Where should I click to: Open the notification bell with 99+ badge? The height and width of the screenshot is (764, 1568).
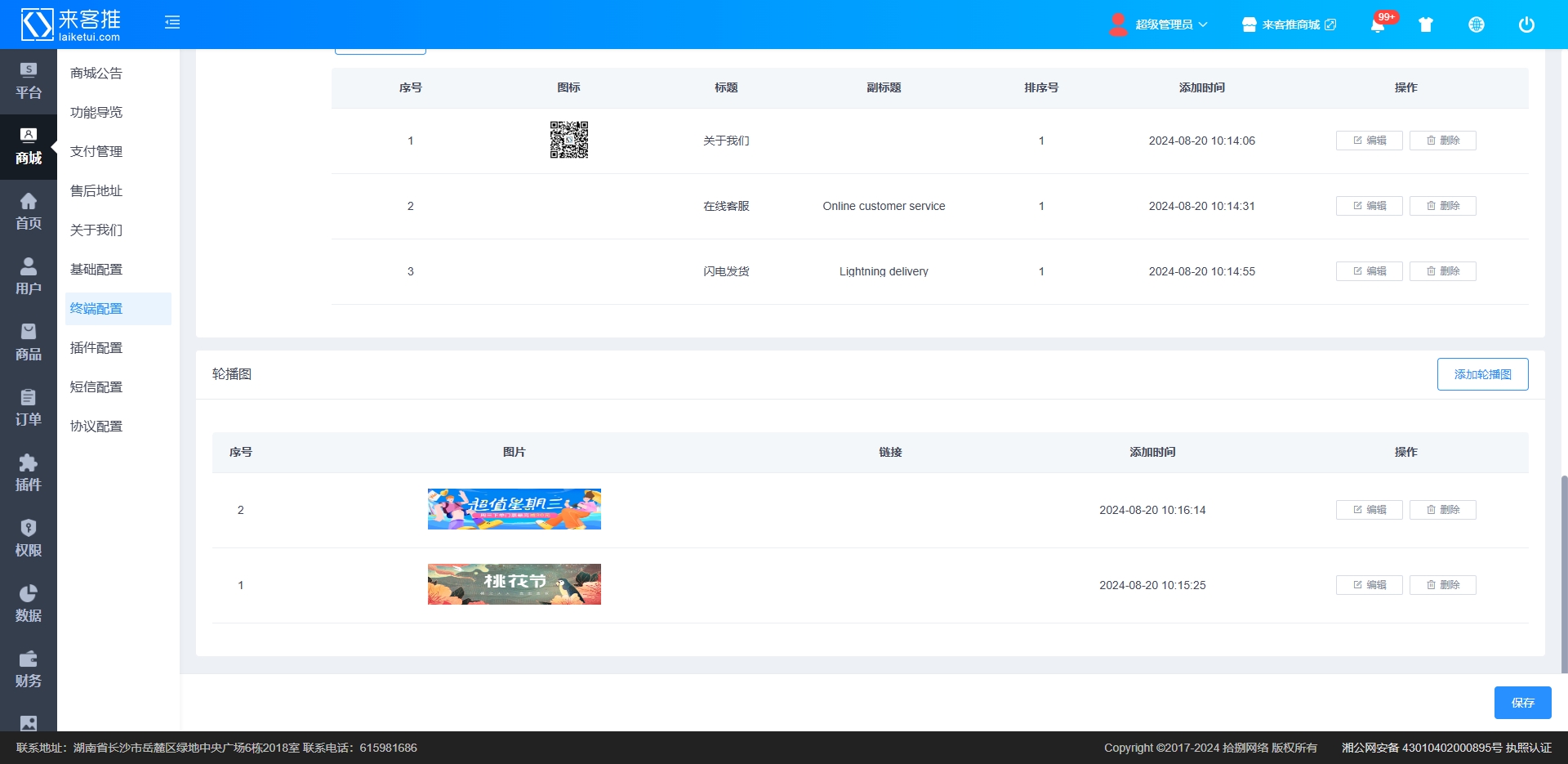pyautogui.click(x=1378, y=25)
